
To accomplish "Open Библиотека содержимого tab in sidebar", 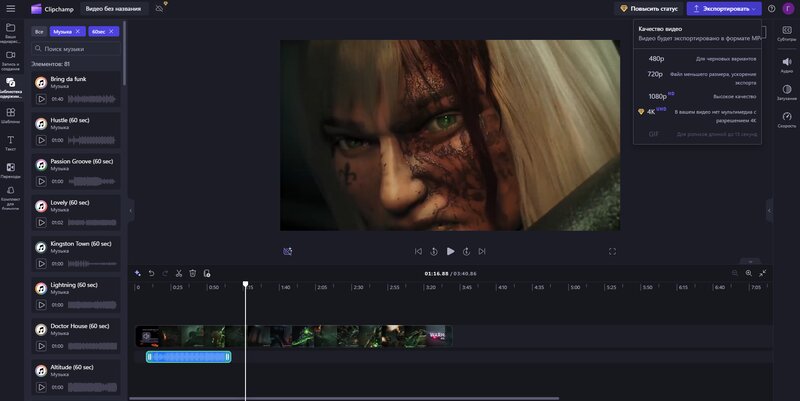I will [x=10, y=87].
